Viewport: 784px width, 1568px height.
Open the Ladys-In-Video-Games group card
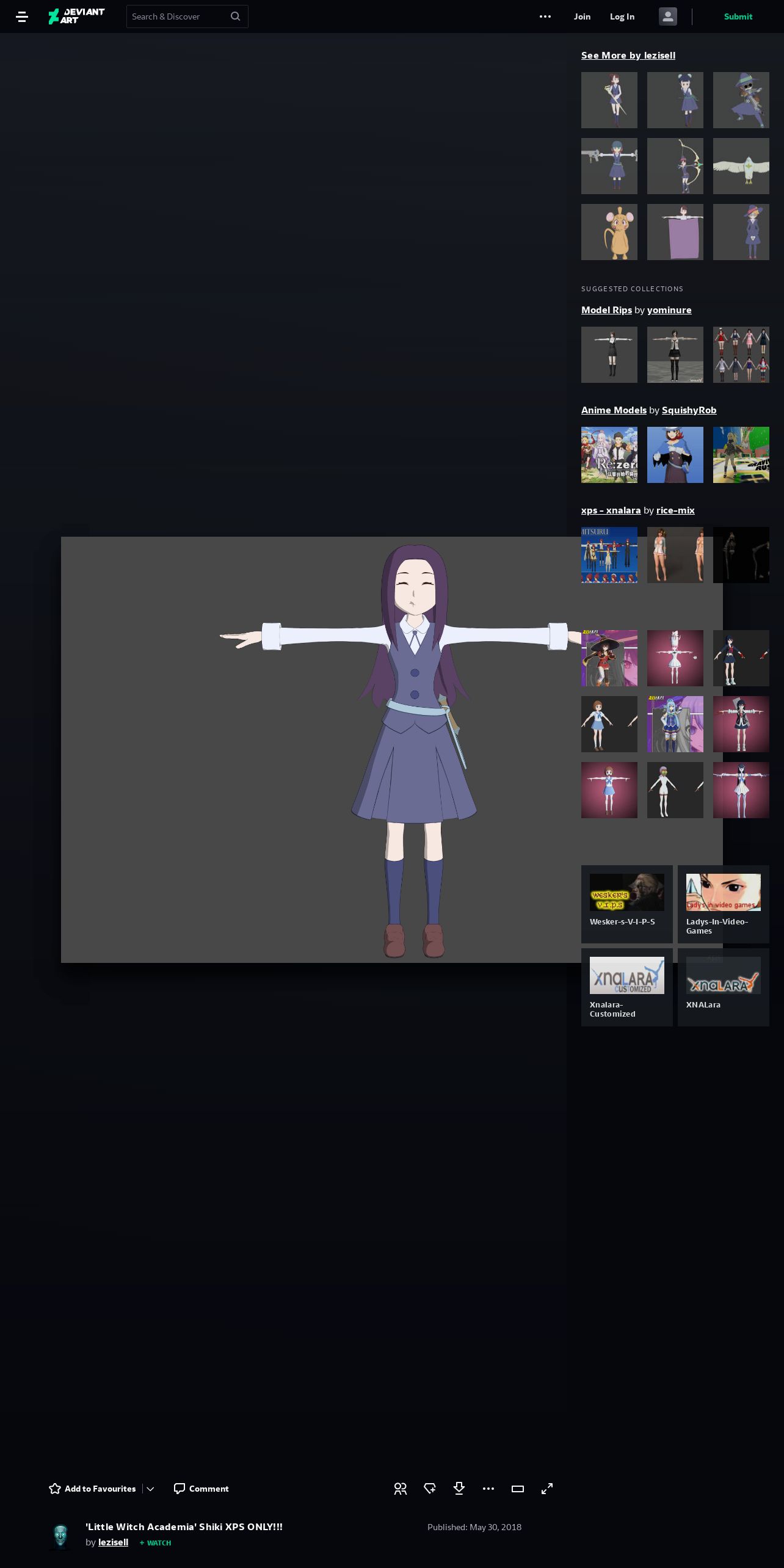click(x=724, y=904)
